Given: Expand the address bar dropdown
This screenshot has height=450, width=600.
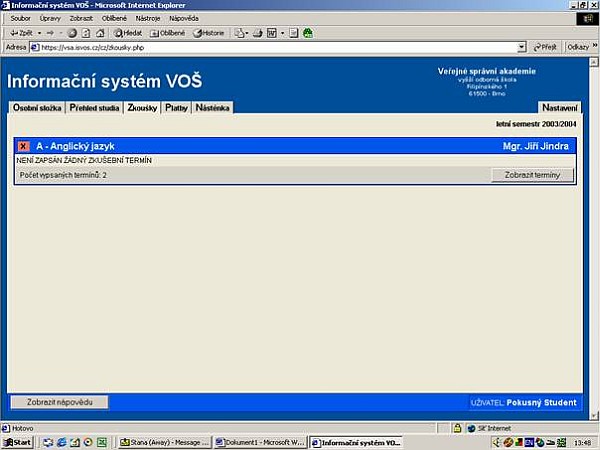Looking at the screenshot, I should click(x=522, y=47).
